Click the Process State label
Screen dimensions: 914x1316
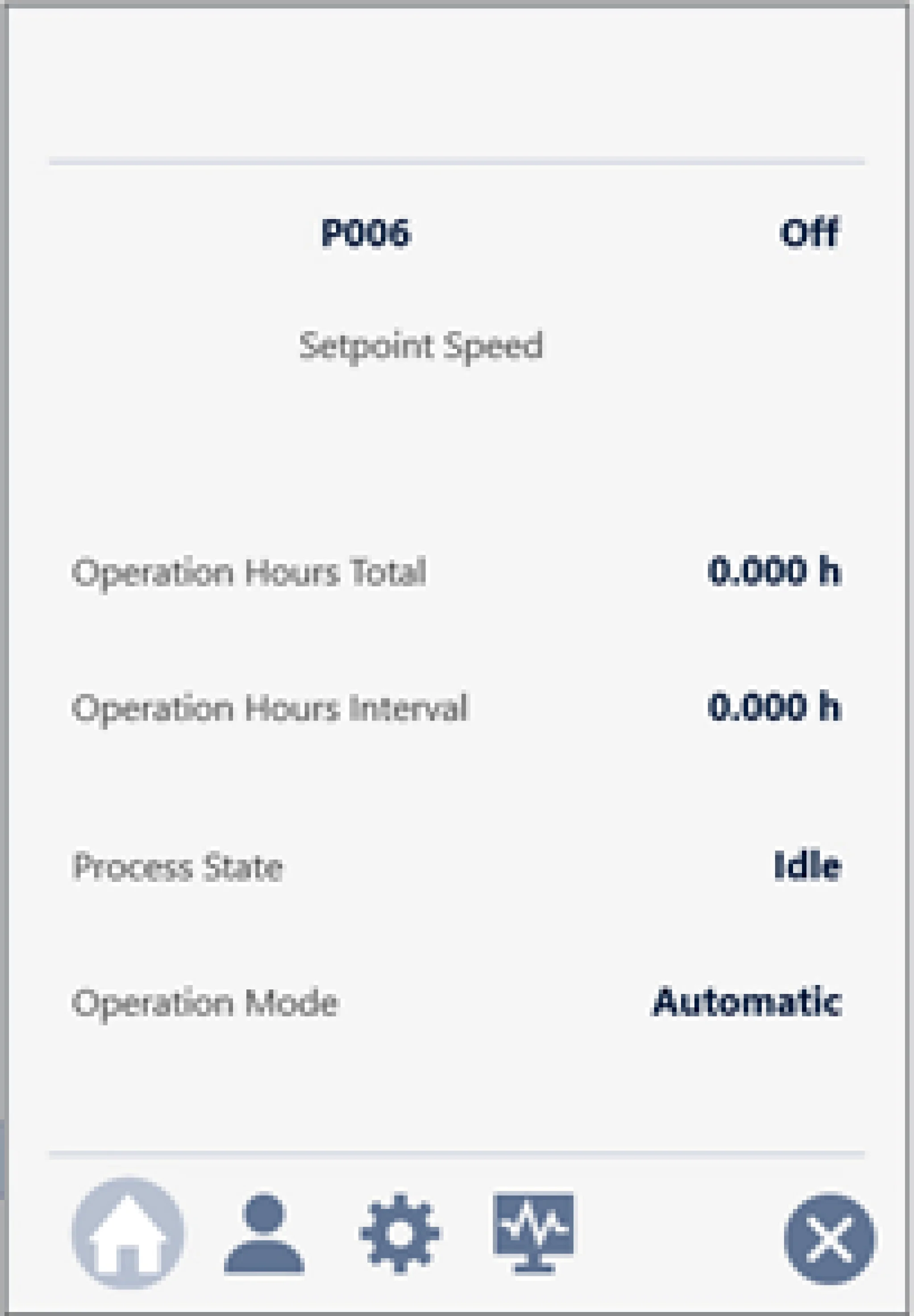pos(178,867)
